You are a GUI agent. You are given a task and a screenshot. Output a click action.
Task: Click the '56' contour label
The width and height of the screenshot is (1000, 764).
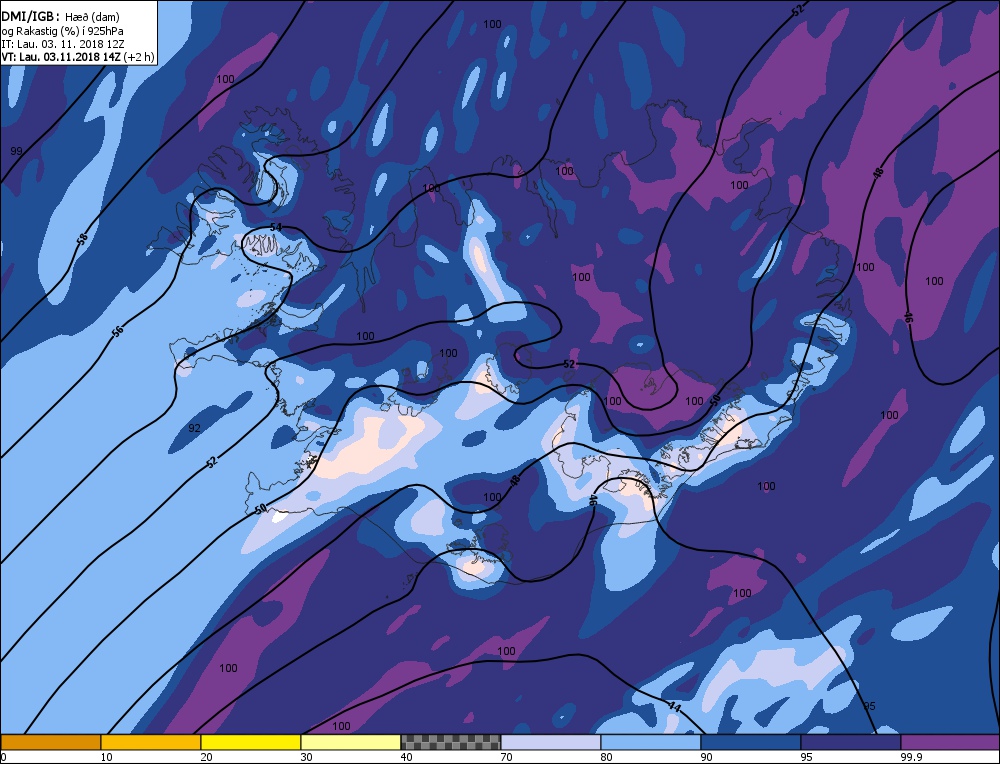(117, 332)
